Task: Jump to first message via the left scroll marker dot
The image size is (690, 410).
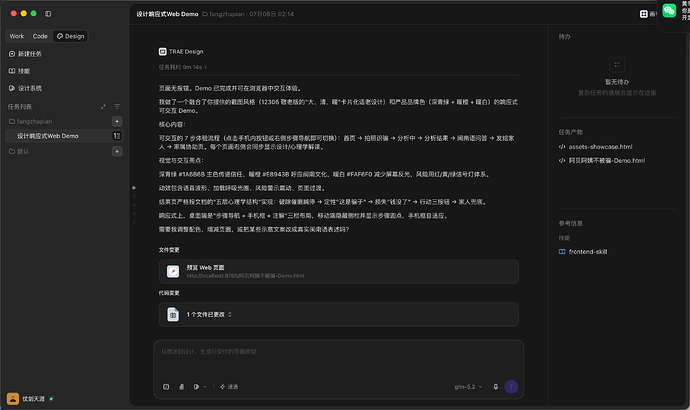Action: 134,188
